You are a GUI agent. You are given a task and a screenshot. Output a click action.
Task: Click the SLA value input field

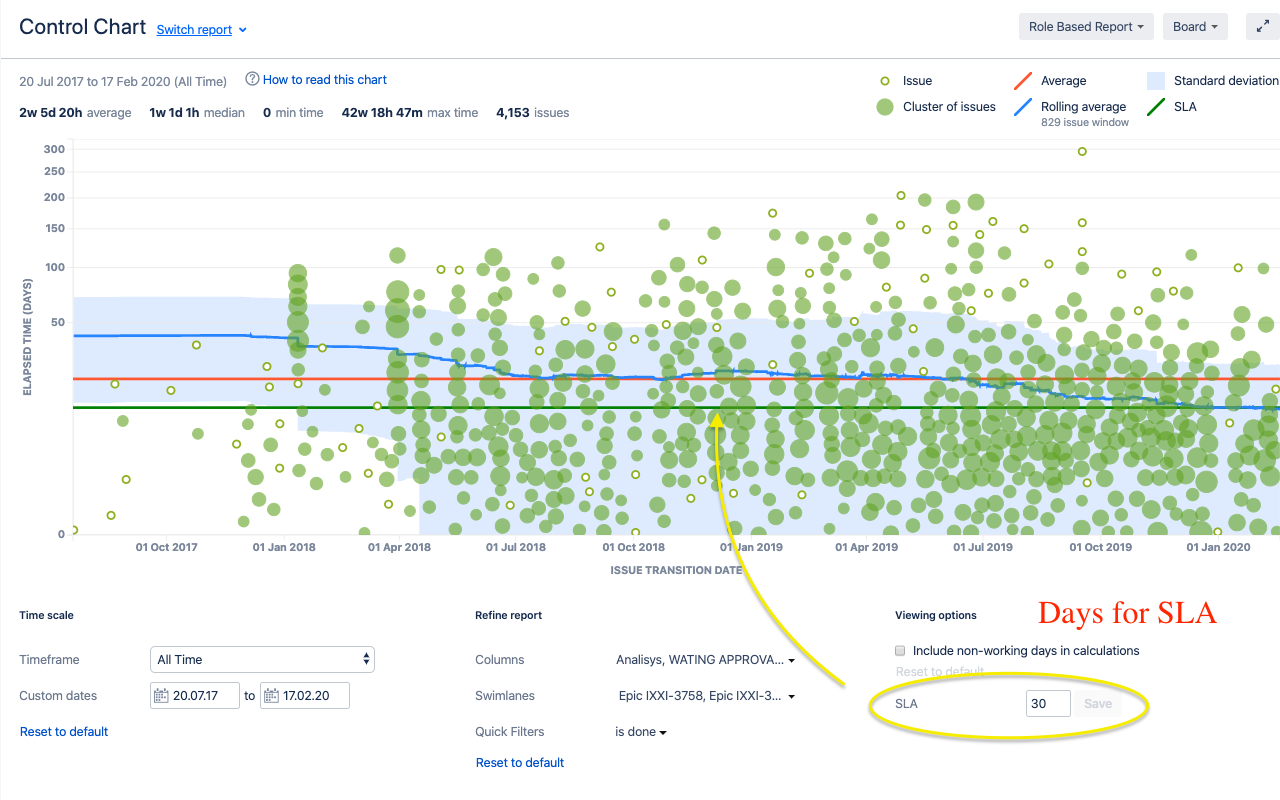tap(1047, 704)
